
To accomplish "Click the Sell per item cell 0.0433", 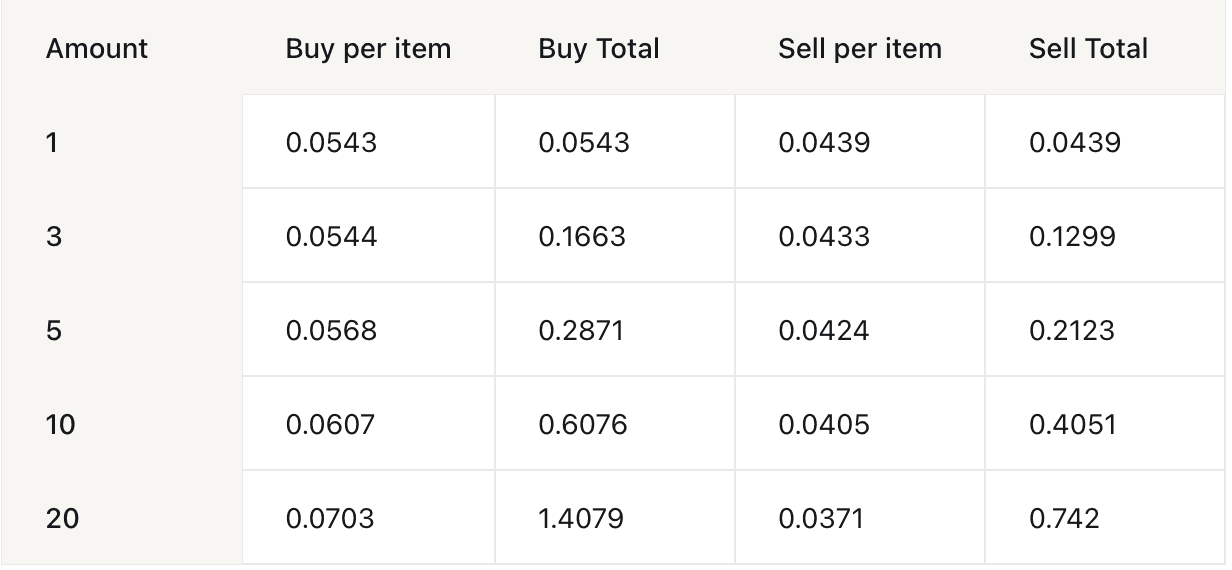I will 824,236.
